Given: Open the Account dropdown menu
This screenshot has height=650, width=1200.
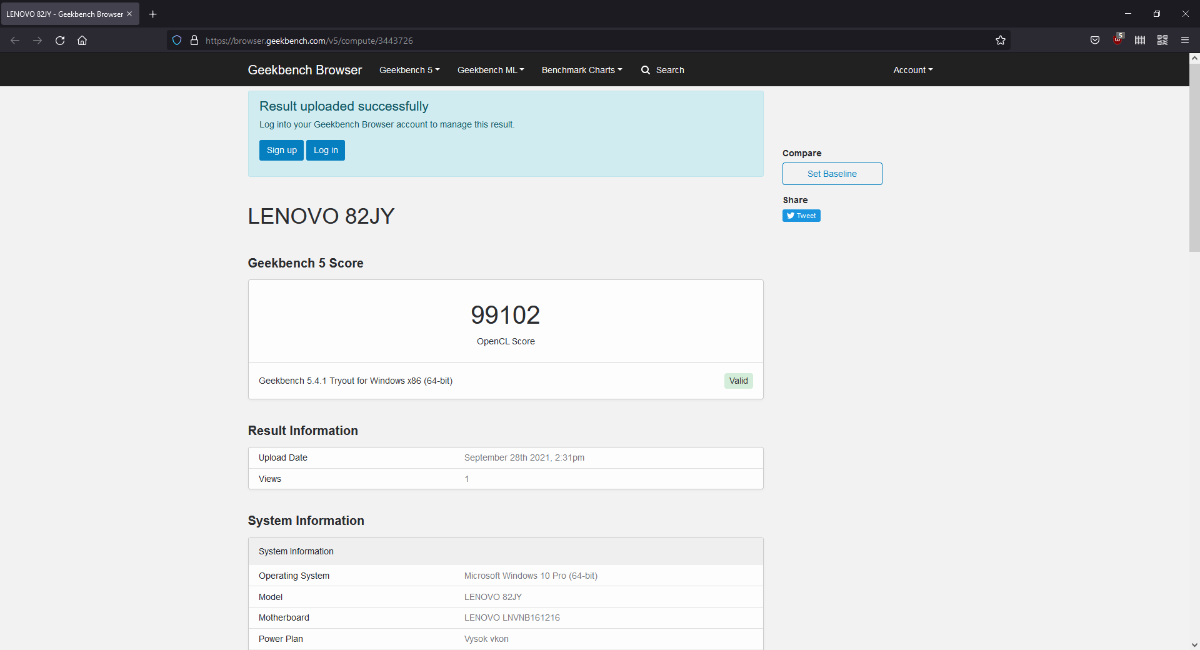Looking at the screenshot, I should click(x=912, y=70).
